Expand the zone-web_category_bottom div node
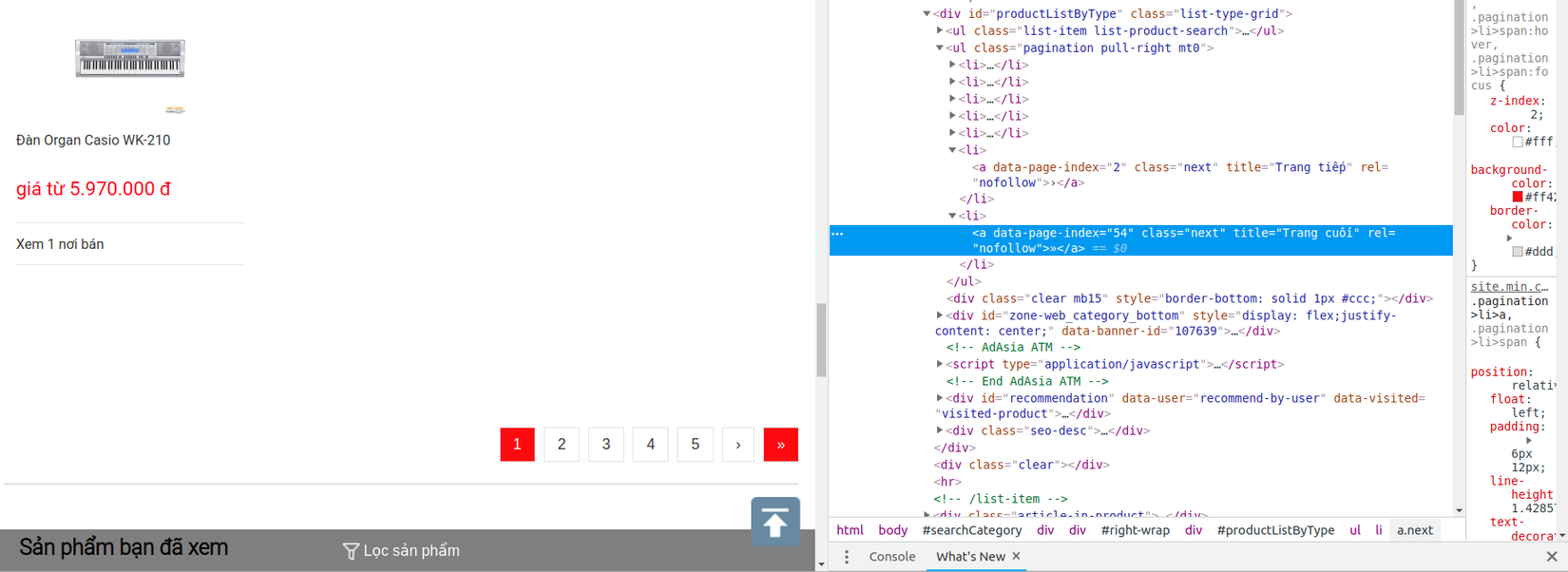 [940, 315]
